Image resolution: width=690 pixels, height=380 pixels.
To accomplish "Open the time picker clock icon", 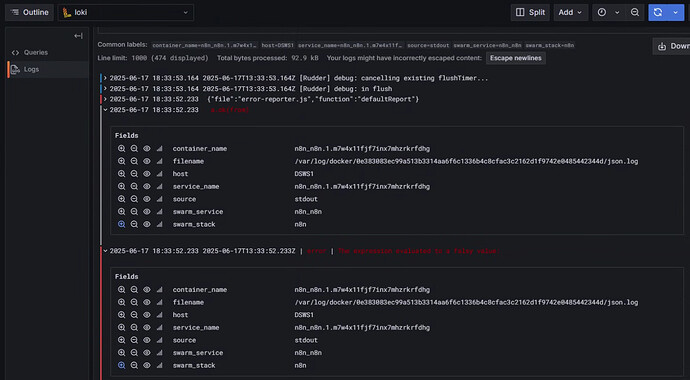I will point(602,12).
